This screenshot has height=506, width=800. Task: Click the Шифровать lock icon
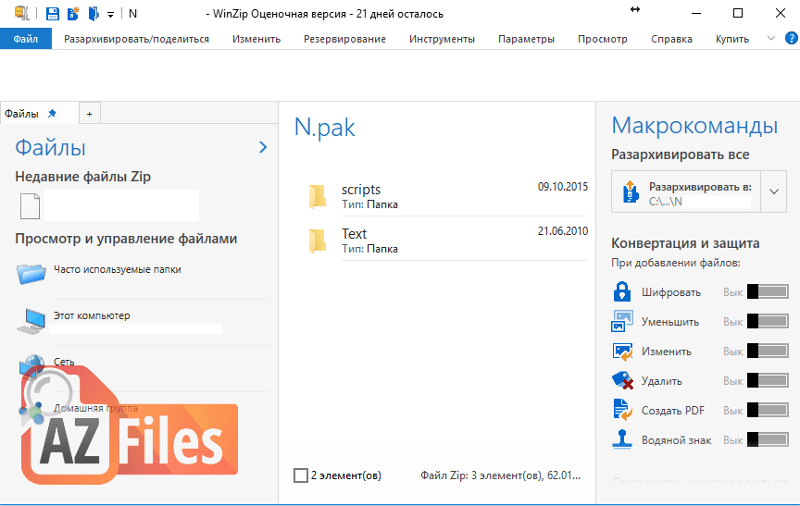point(622,291)
